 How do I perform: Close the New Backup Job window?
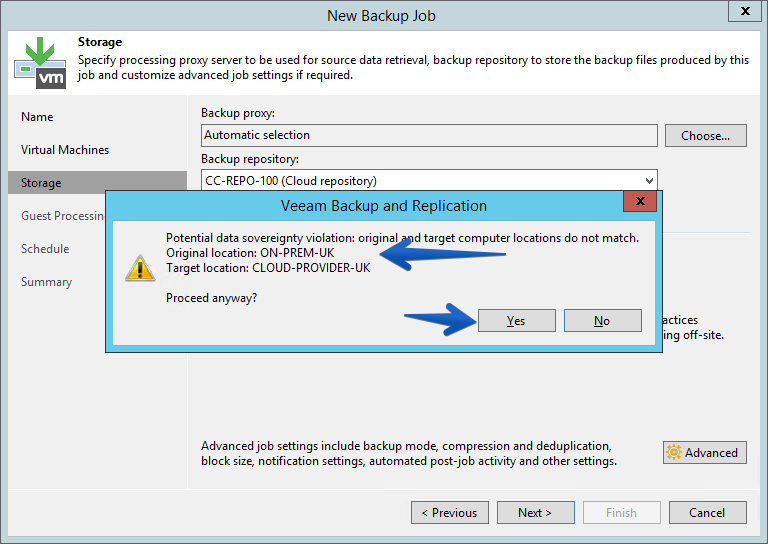pyautogui.click(x=745, y=11)
